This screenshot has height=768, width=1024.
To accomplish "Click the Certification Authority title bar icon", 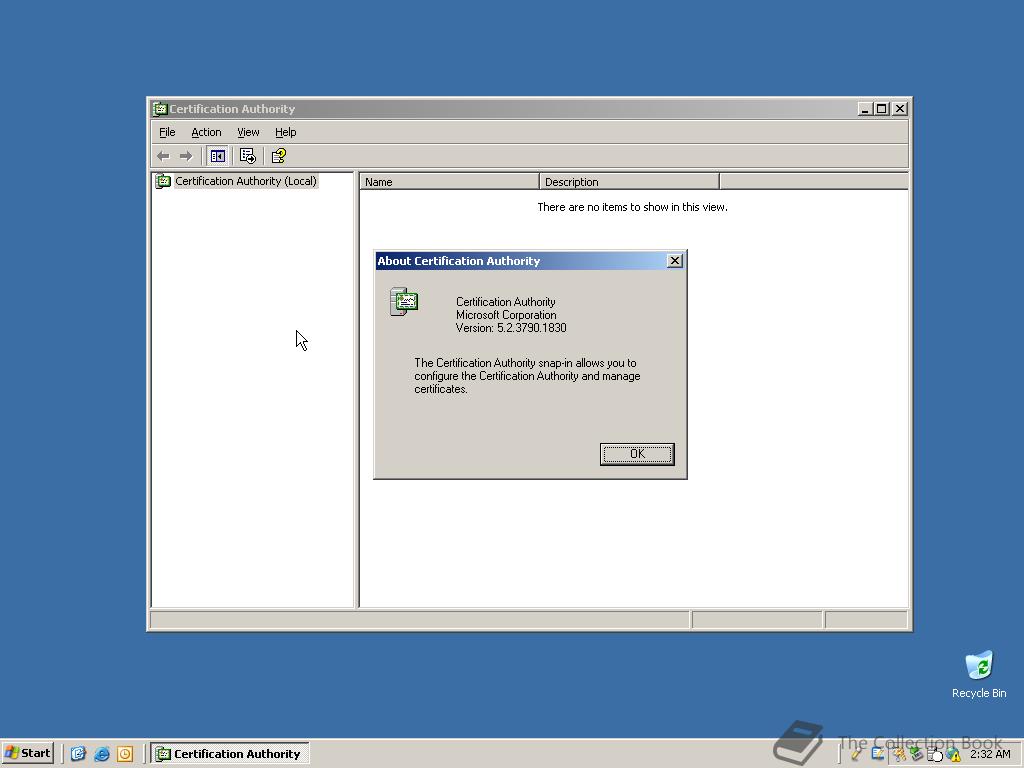I will tap(160, 109).
